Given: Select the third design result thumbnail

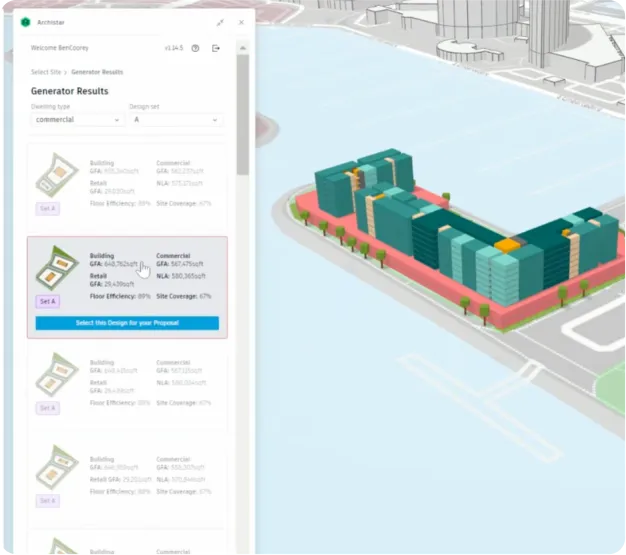Looking at the screenshot, I should [x=57, y=375].
